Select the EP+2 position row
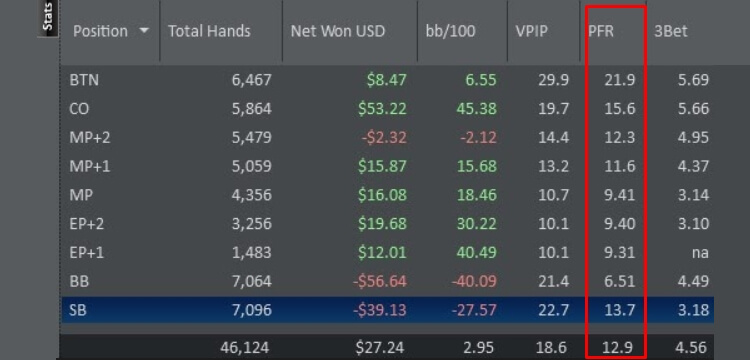 (387, 223)
